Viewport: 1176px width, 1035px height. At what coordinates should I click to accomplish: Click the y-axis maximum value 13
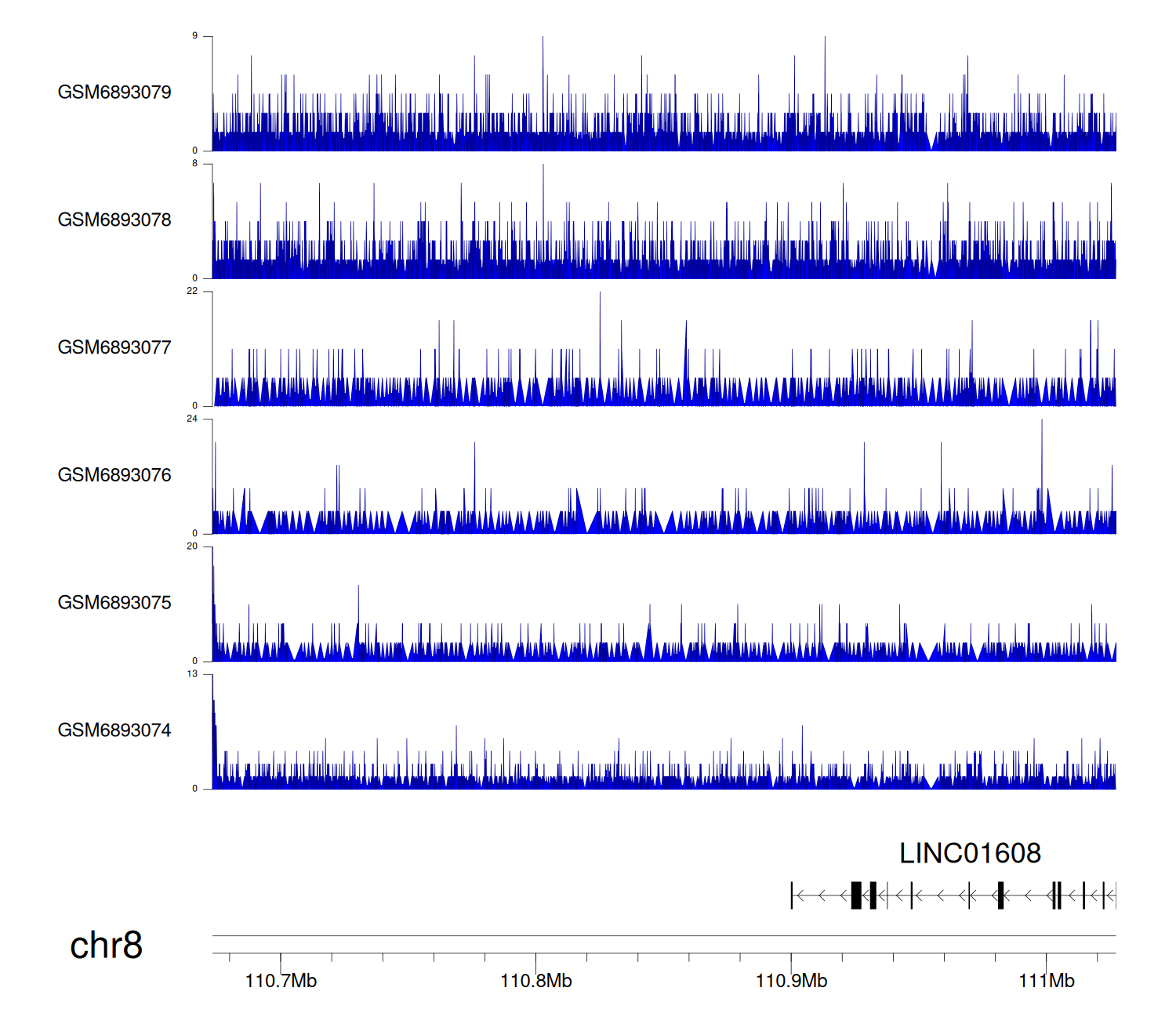[x=192, y=674]
